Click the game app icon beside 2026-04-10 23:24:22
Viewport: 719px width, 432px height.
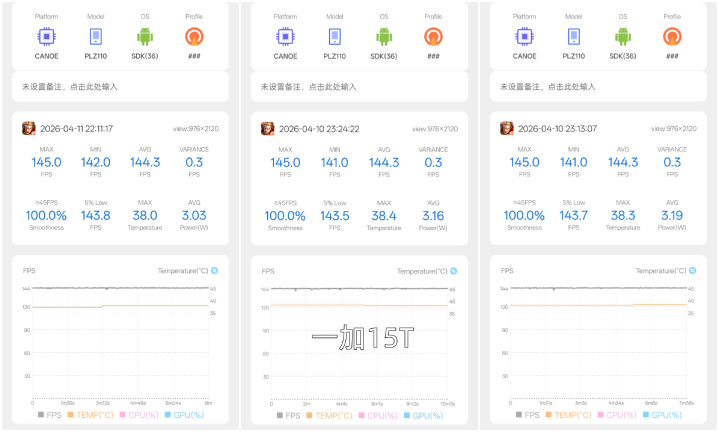point(267,128)
